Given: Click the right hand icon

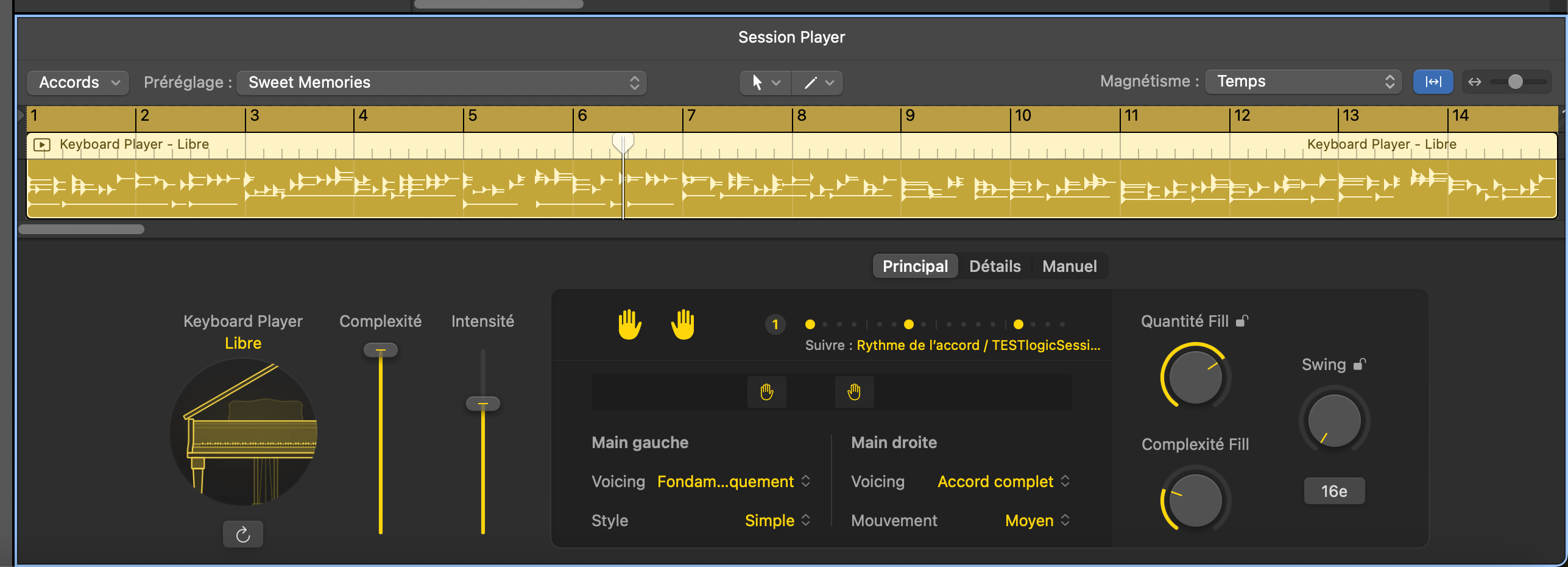Looking at the screenshot, I should pyautogui.click(x=683, y=324).
